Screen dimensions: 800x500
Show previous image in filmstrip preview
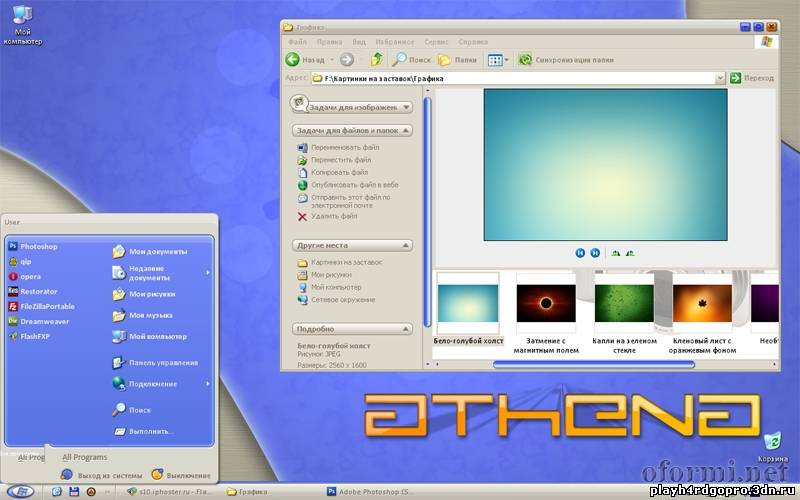click(580, 253)
